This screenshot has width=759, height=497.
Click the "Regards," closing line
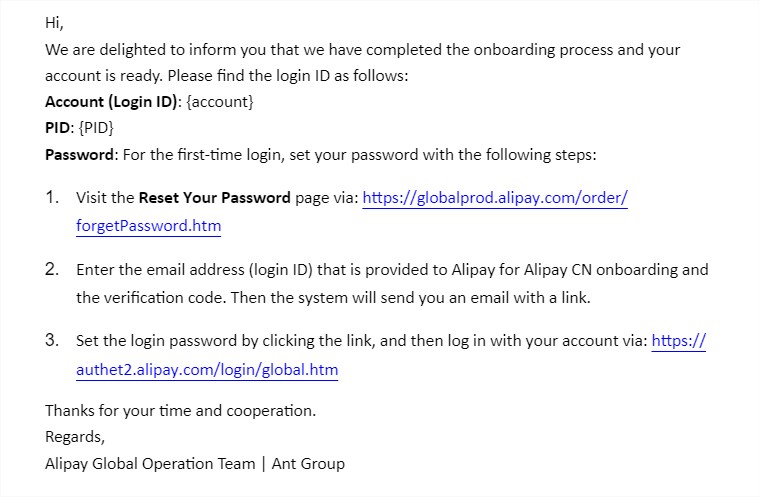point(75,437)
